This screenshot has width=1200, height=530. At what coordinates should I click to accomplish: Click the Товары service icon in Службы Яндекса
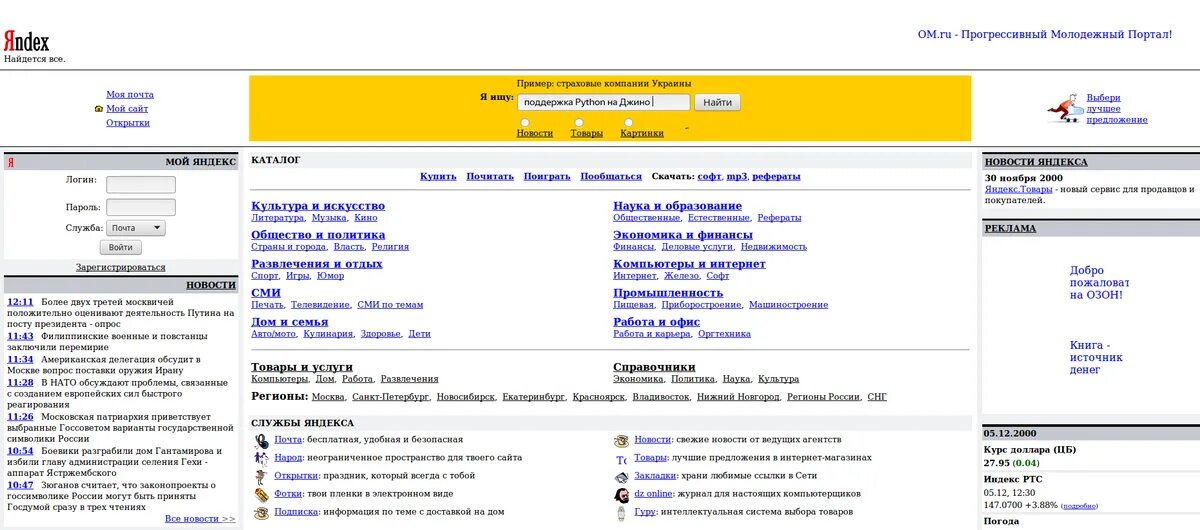(621, 458)
